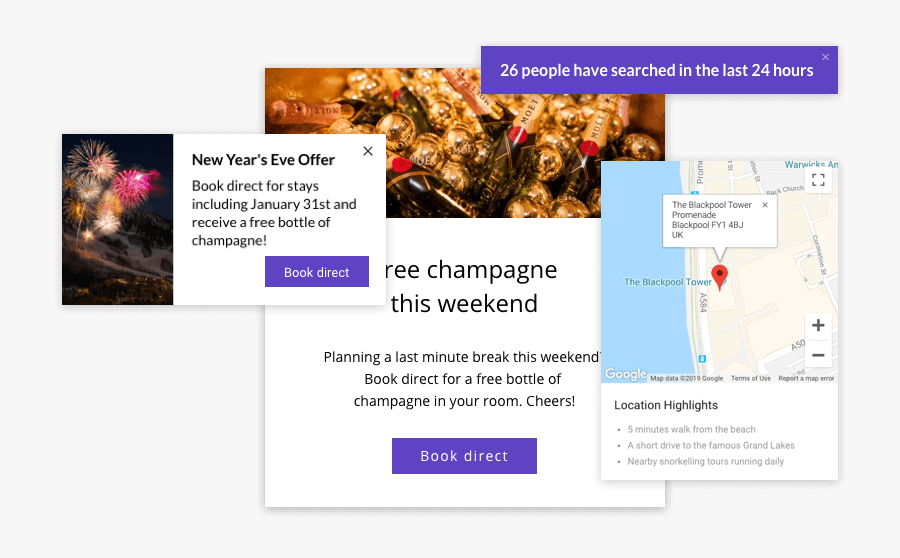Zoom out on the map

[x=818, y=355]
